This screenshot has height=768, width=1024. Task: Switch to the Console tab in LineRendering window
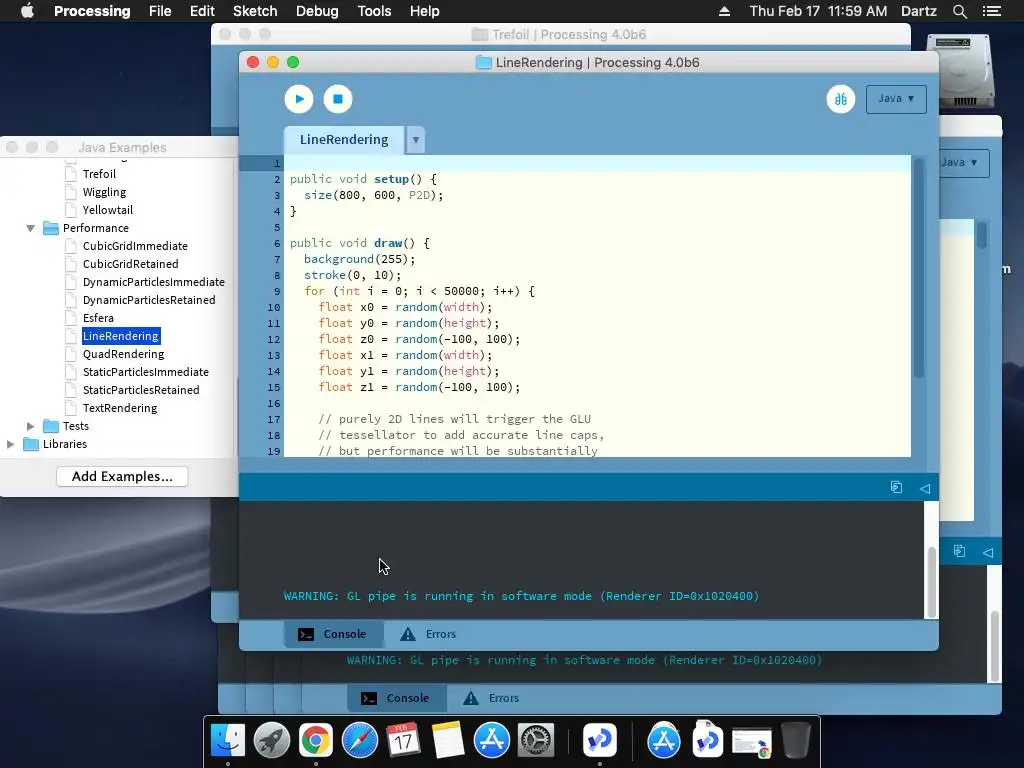[333, 634]
